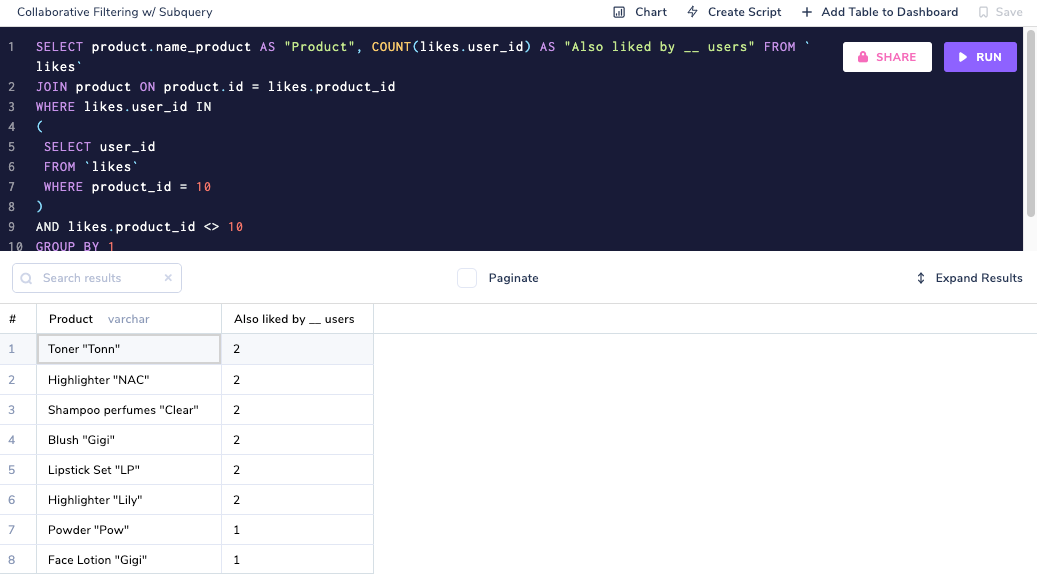The height and width of the screenshot is (582, 1037).
Task: Click the # column header
Action: tap(12, 319)
